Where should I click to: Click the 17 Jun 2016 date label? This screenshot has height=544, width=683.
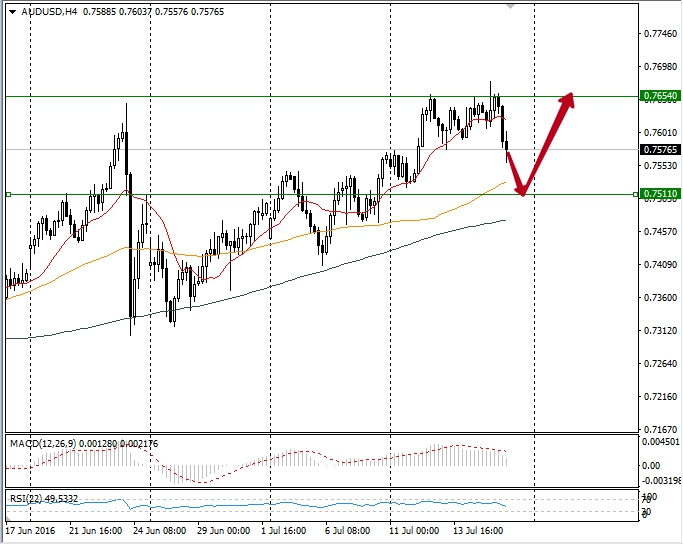click(30, 530)
